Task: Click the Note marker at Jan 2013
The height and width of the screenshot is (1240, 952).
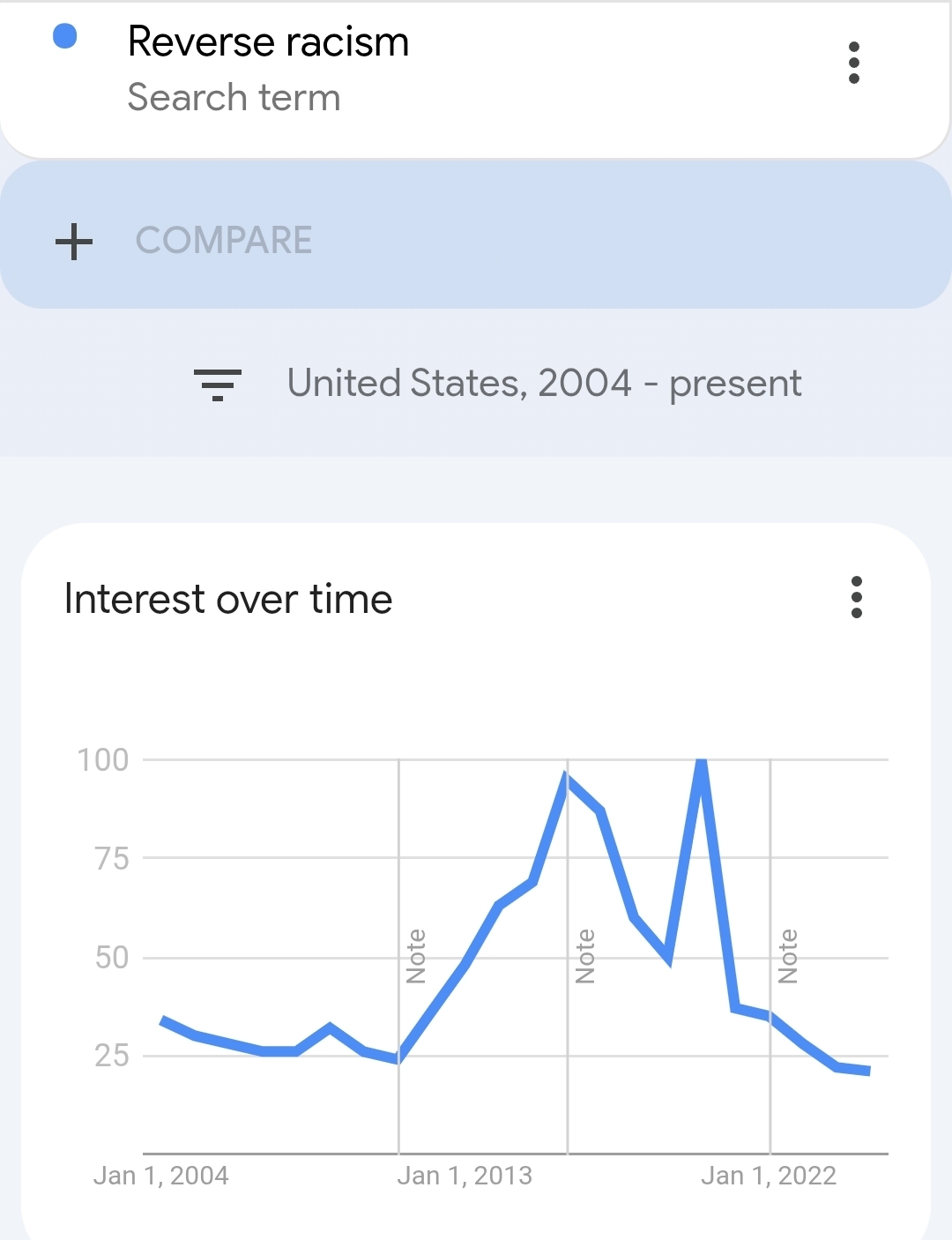Action: 416,956
